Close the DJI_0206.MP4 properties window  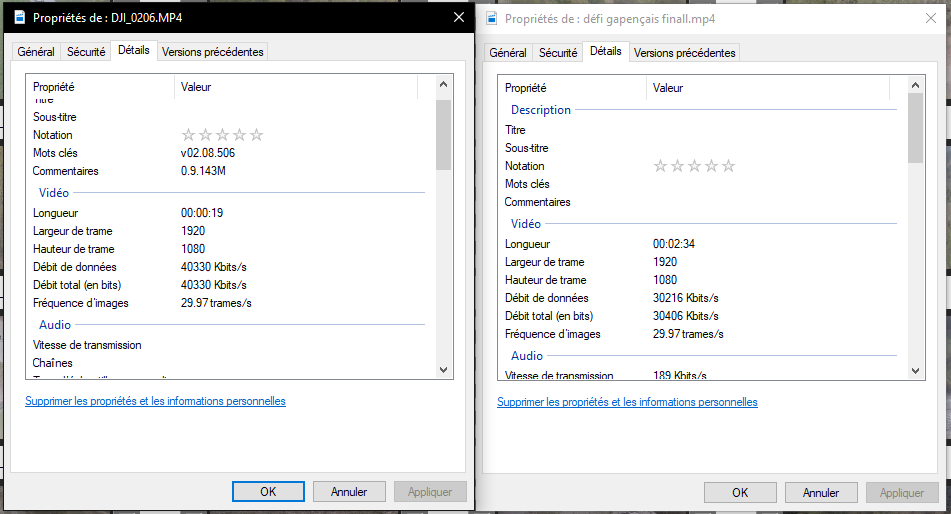459,17
